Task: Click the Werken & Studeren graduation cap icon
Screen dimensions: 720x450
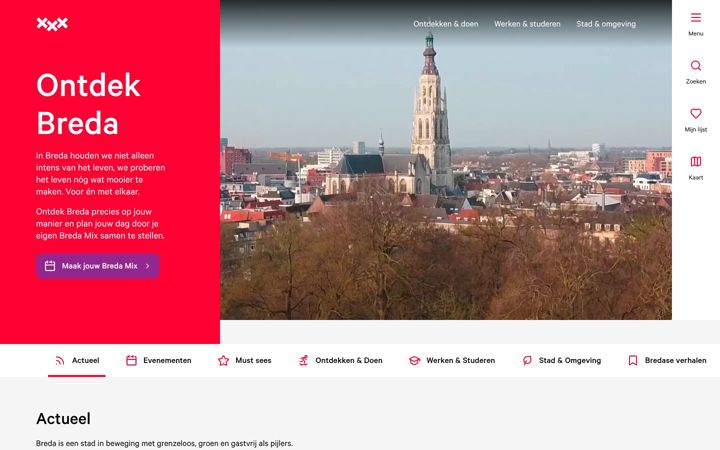Action: pyautogui.click(x=414, y=360)
